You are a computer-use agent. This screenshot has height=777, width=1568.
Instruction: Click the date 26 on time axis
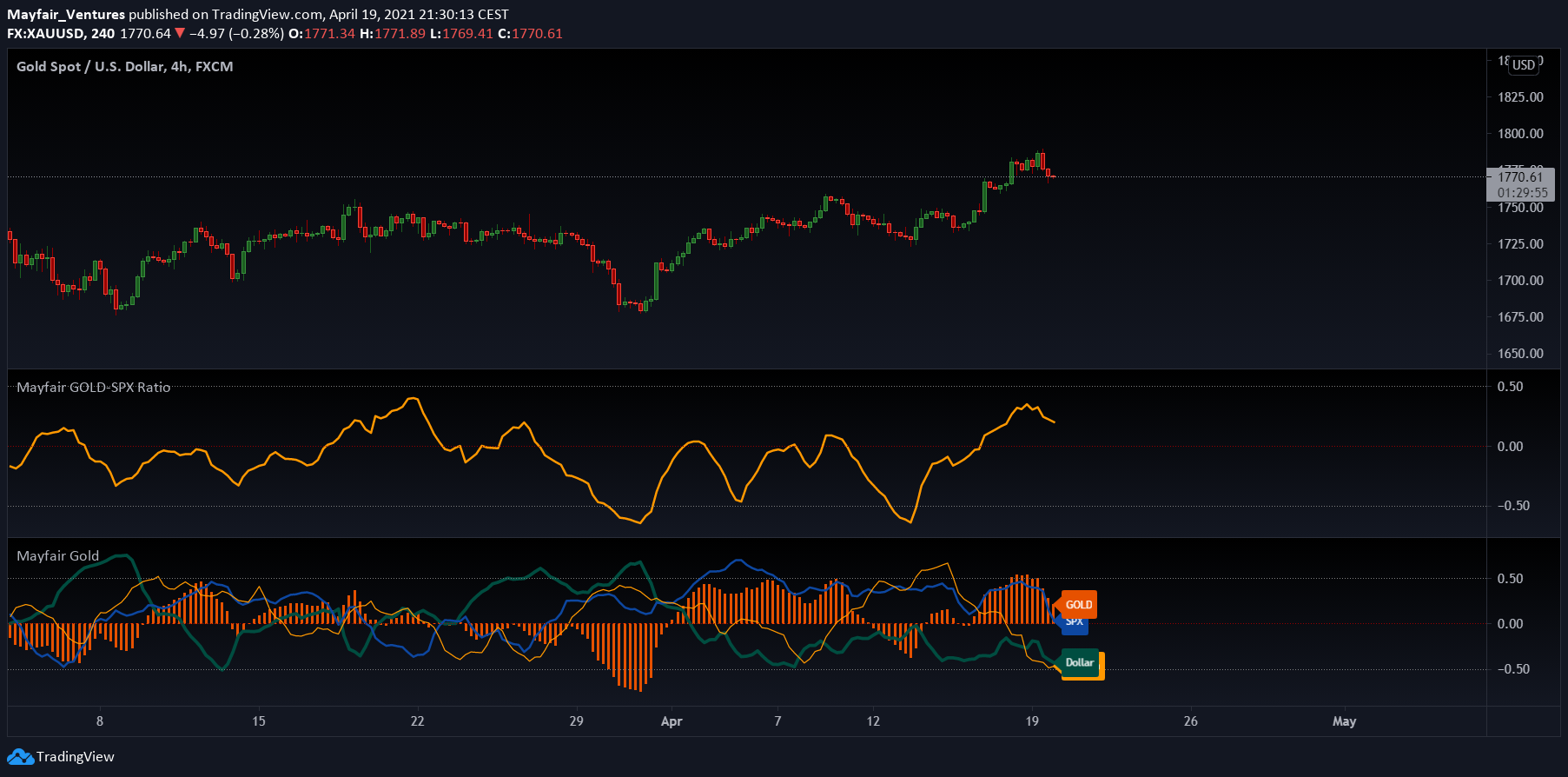click(x=1191, y=721)
